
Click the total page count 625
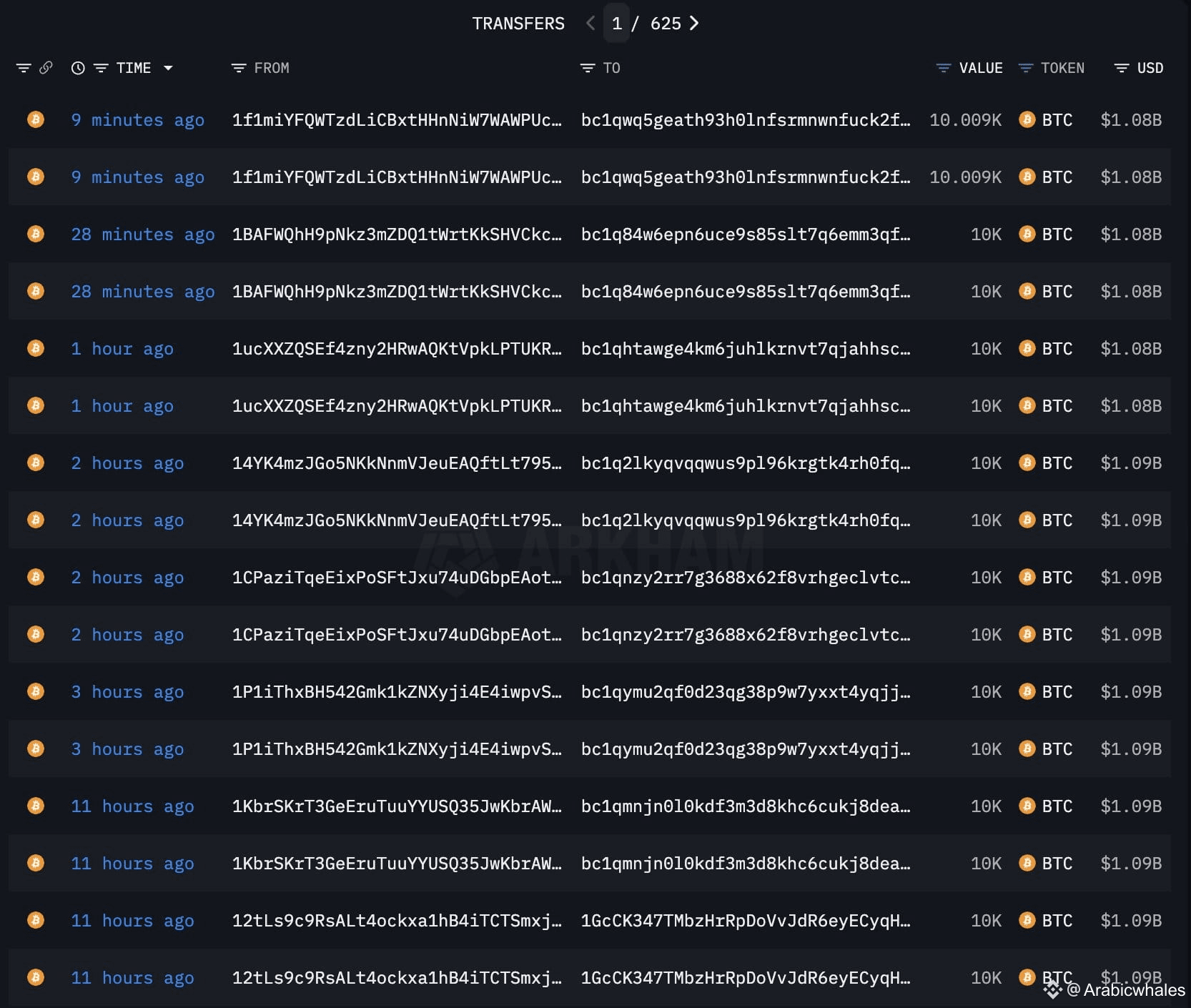[x=666, y=24]
